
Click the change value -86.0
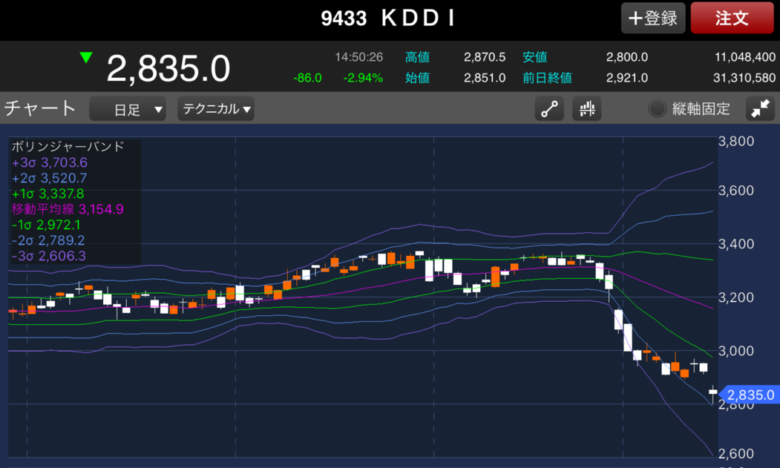307,78
